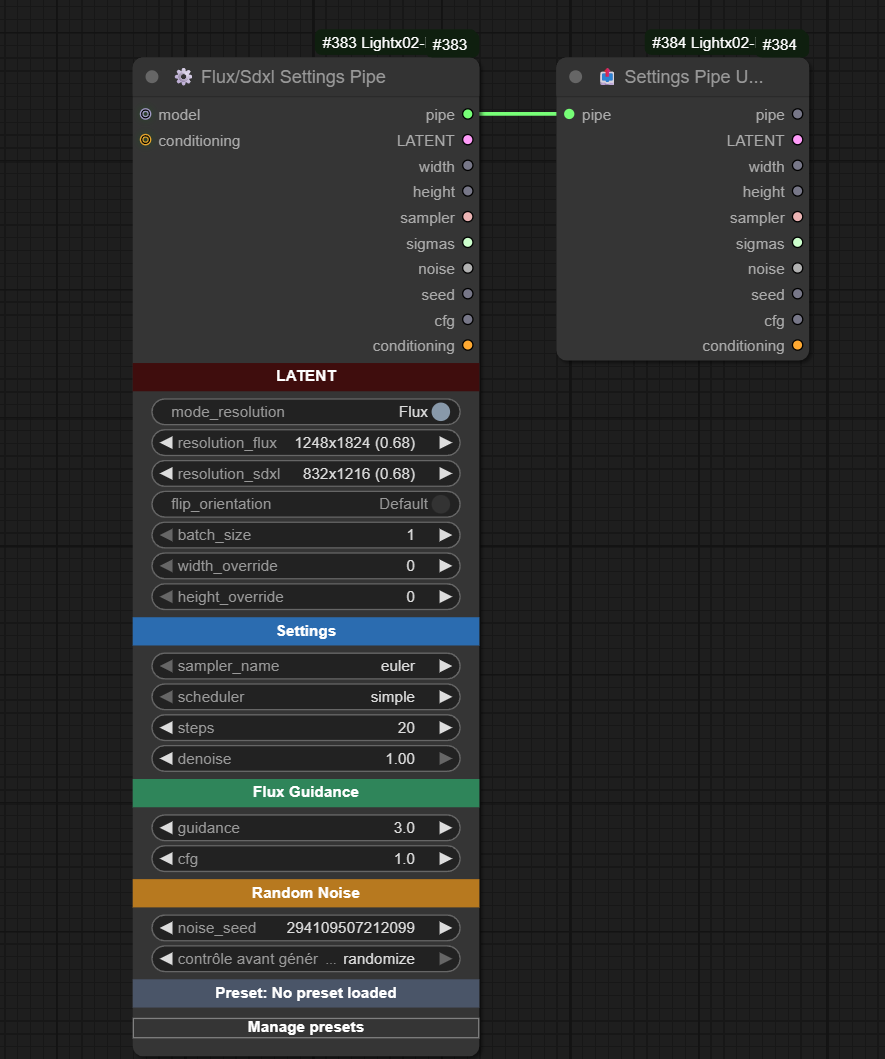885x1059 pixels.
Task: Decrease denoise value with left arrow
Action: click(166, 758)
